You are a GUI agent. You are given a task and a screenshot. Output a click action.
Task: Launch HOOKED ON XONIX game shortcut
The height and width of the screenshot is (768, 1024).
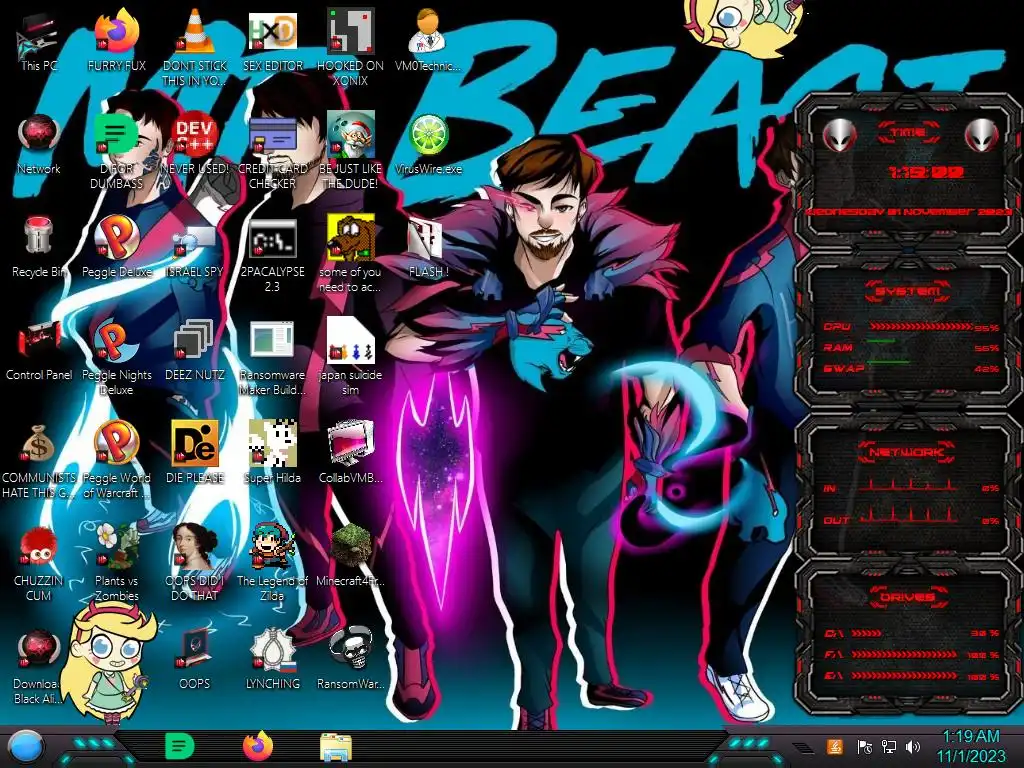(x=350, y=46)
